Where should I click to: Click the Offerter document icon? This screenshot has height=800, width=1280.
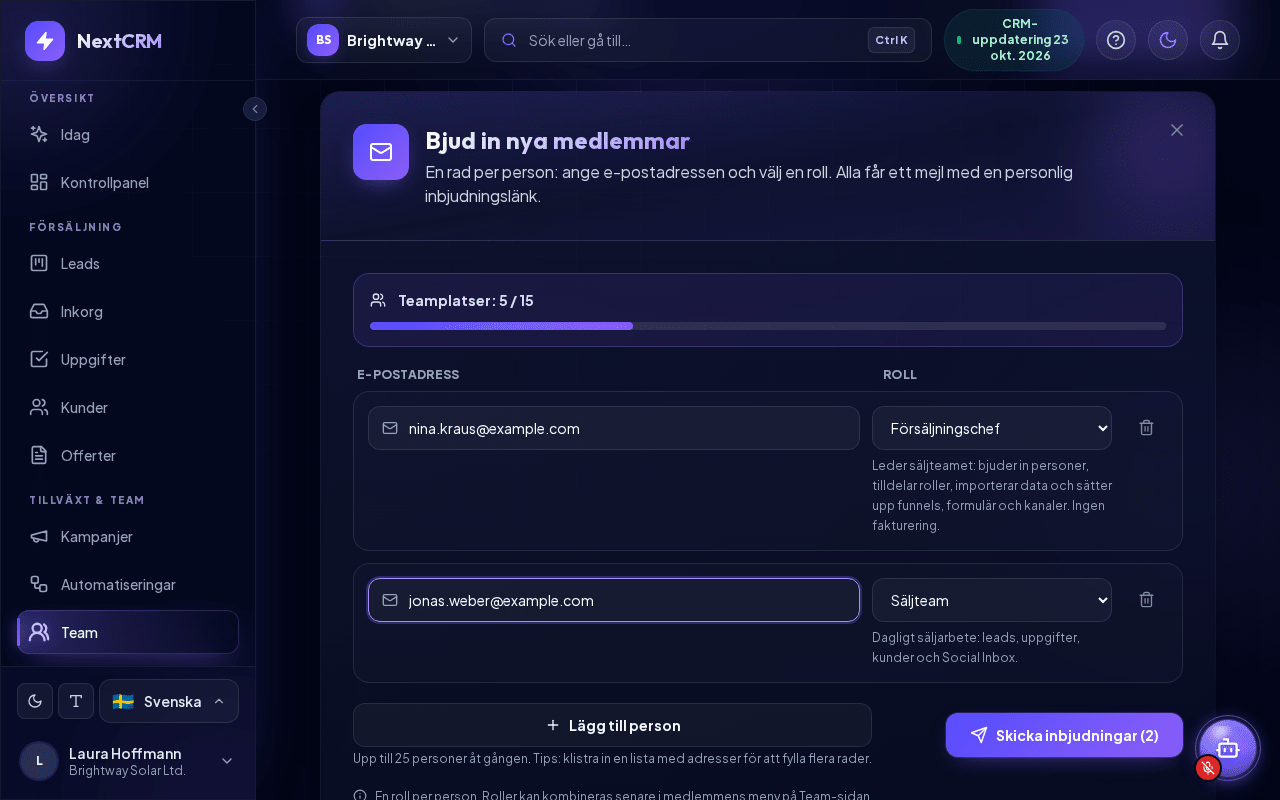39,455
